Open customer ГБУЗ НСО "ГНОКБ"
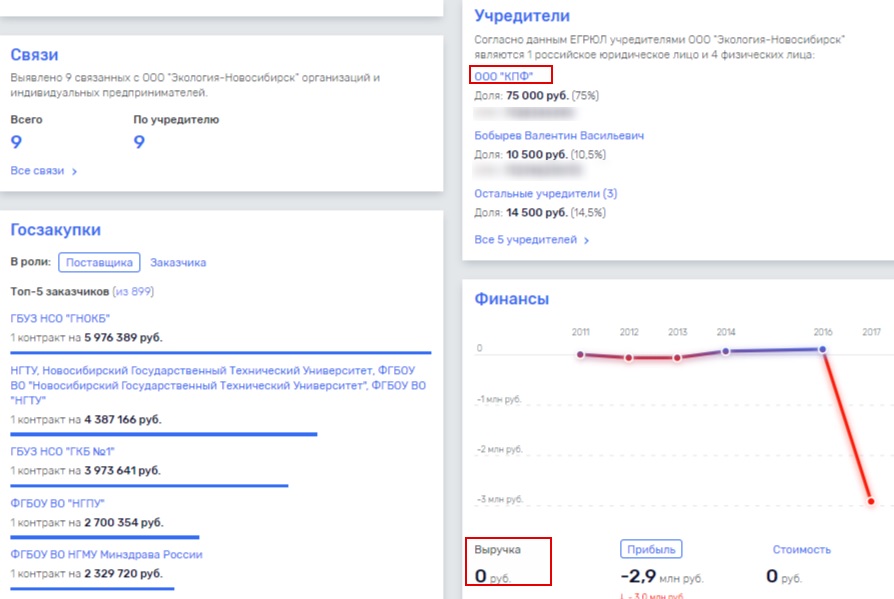The image size is (894, 599). [60, 318]
